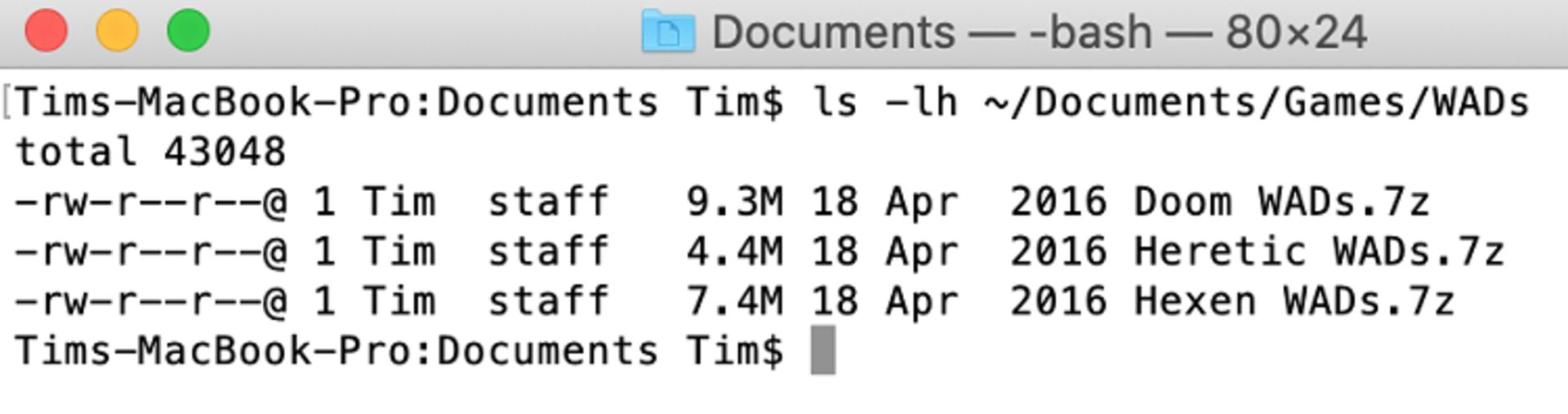Image resolution: width=1568 pixels, height=414 pixels.
Task: Click the Documents folder proxy icon
Action: click(x=668, y=32)
